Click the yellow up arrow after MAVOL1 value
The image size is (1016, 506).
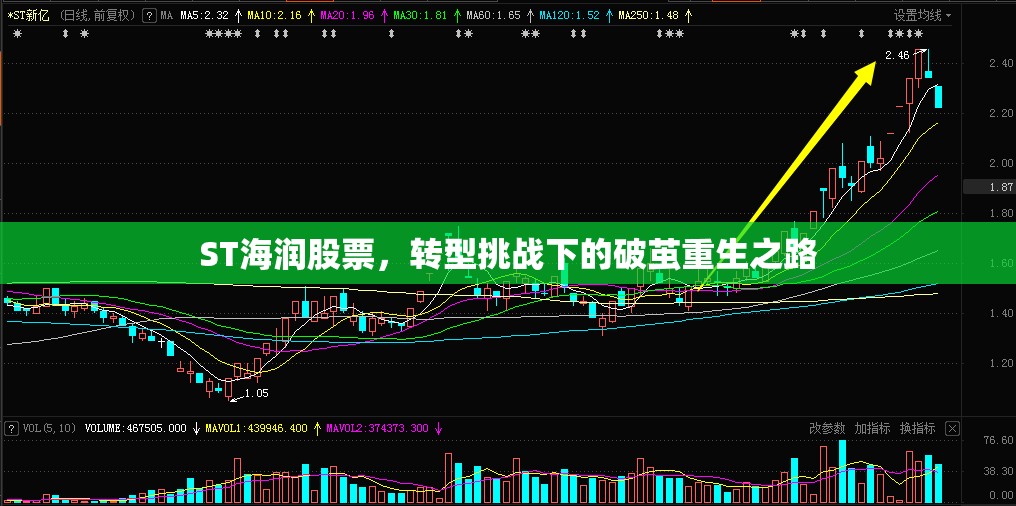(x=317, y=428)
